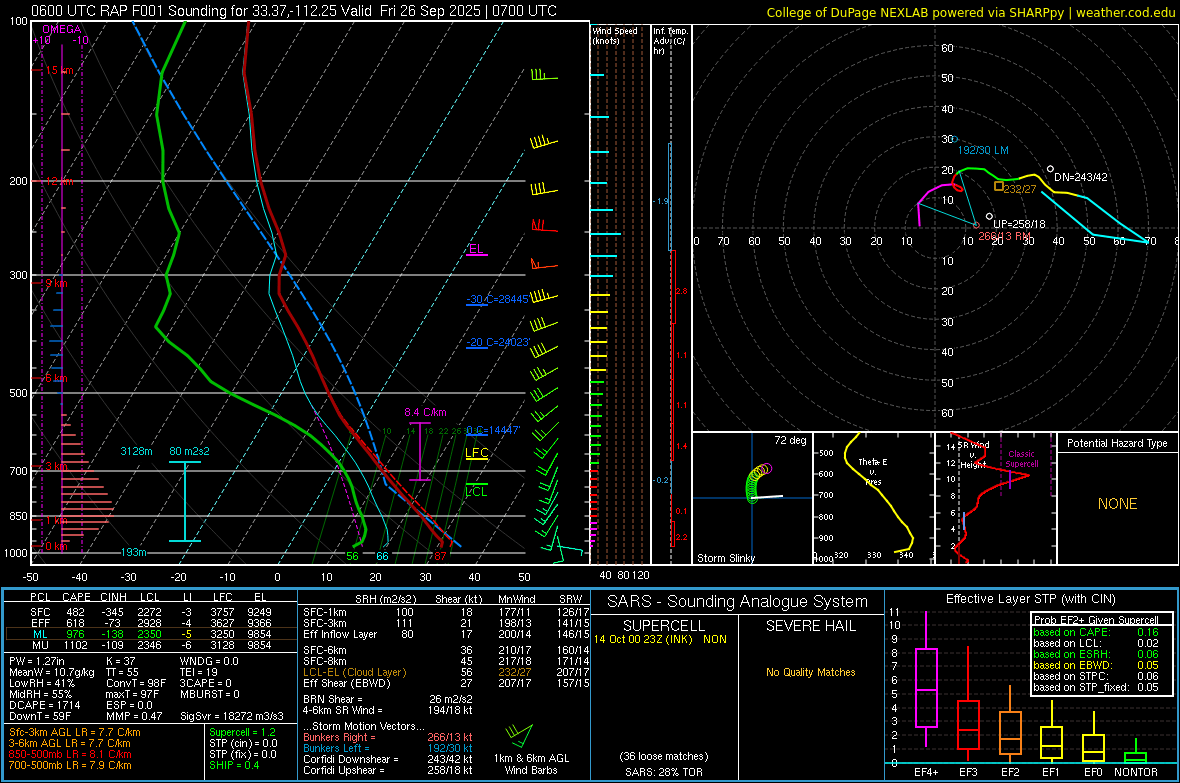1180x783 pixels.
Task: Click the LFC level marker label
Action: [x=476, y=452]
